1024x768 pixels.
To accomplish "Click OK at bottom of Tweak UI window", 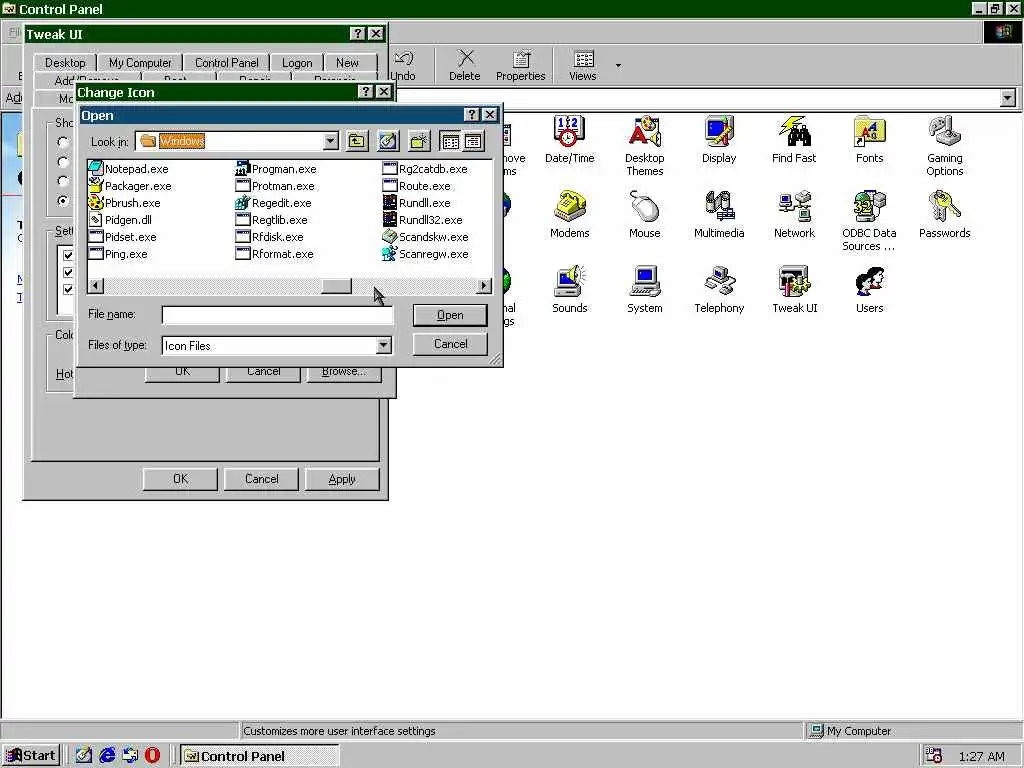I will point(180,479).
